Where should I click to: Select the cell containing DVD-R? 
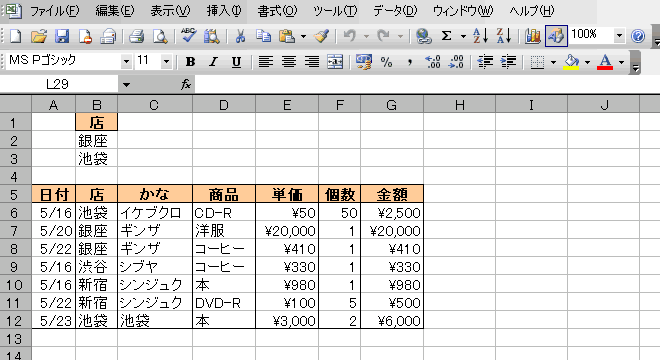[224, 303]
